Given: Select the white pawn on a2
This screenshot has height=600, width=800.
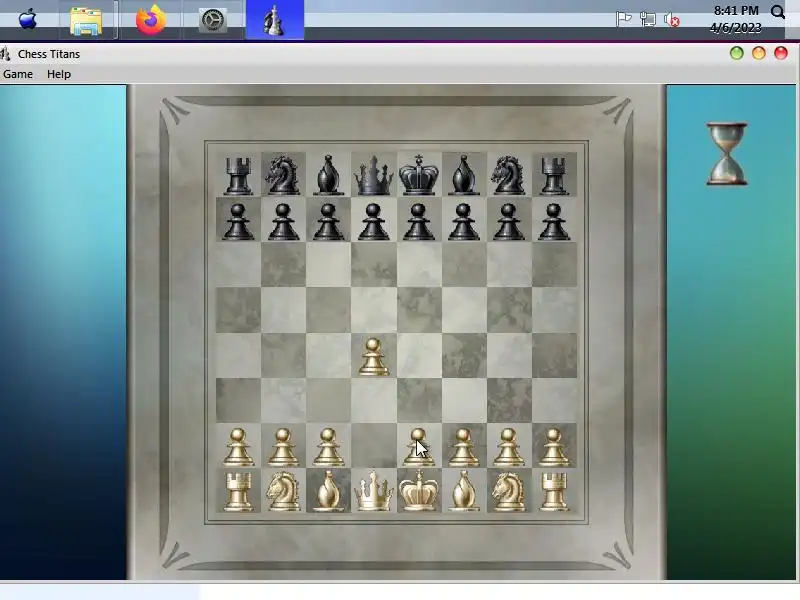Looking at the screenshot, I should [x=238, y=447].
